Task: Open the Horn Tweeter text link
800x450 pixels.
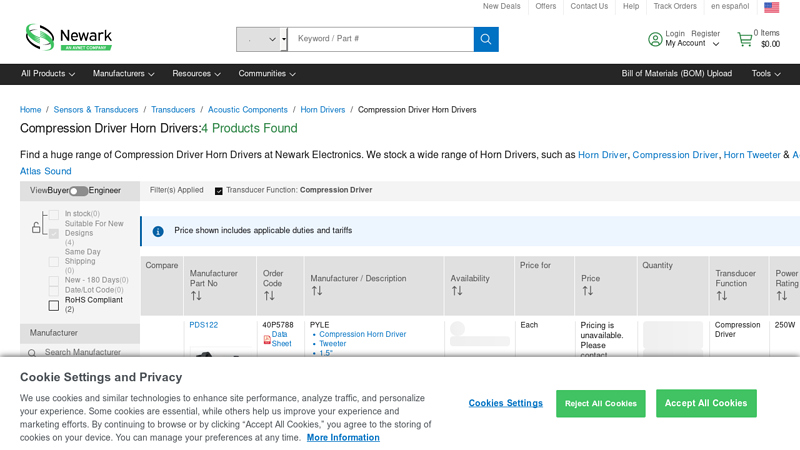Action: [752, 155]
